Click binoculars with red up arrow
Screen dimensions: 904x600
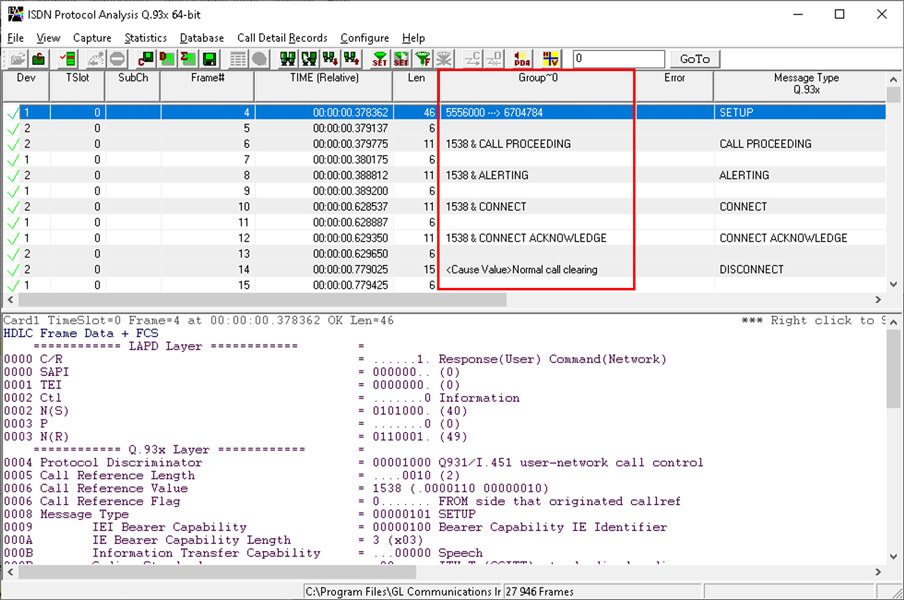[x=352, y=59]
